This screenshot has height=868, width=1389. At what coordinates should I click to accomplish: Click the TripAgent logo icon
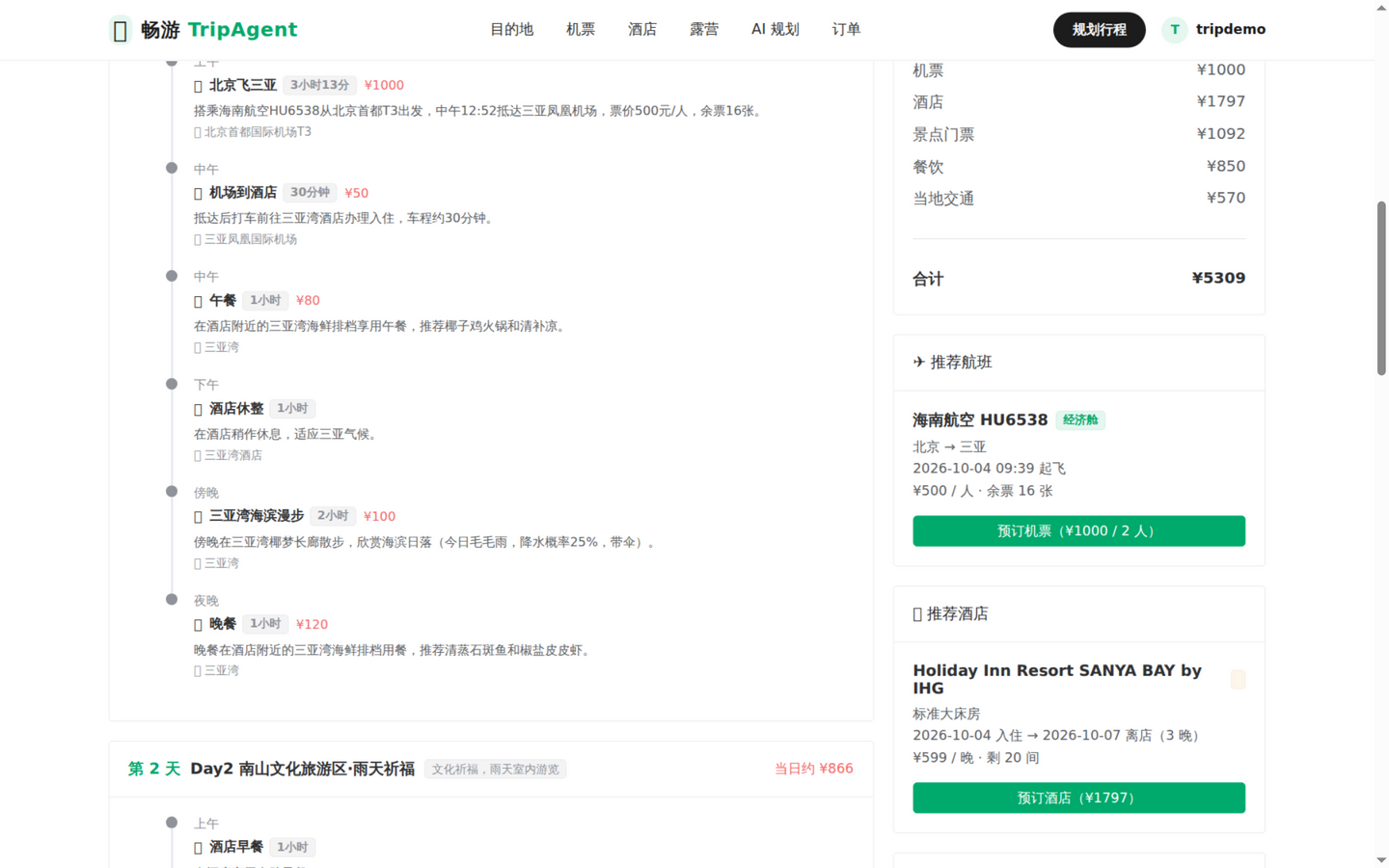(120, 30)
